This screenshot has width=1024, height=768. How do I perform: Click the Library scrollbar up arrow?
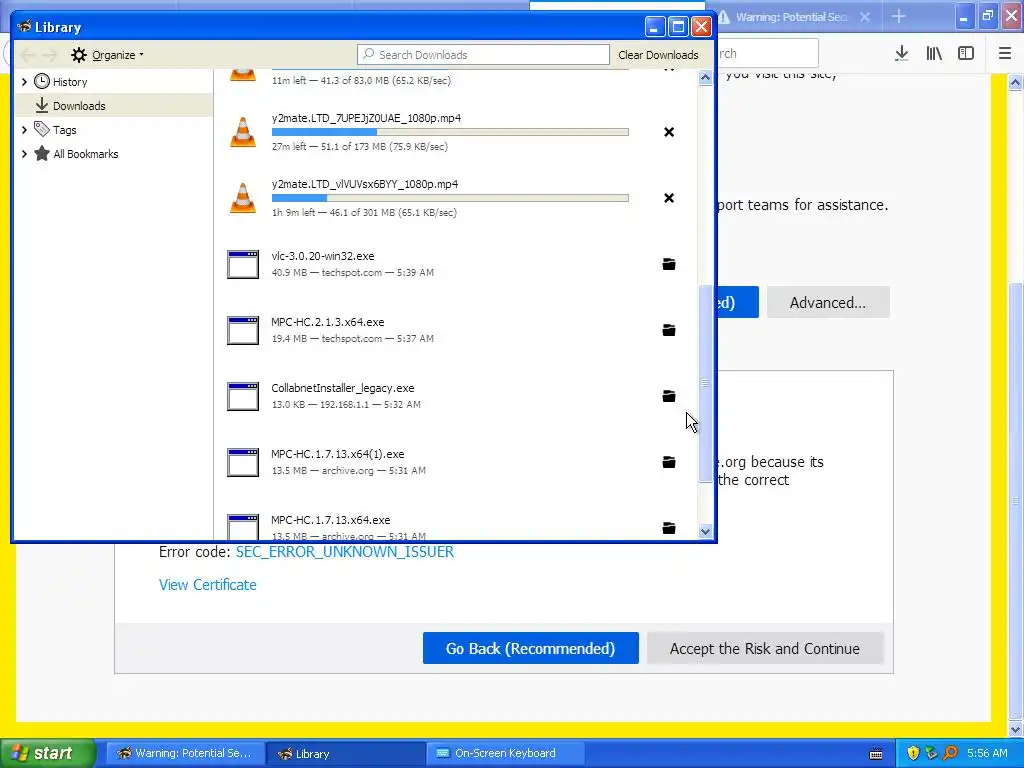[705, 78]
